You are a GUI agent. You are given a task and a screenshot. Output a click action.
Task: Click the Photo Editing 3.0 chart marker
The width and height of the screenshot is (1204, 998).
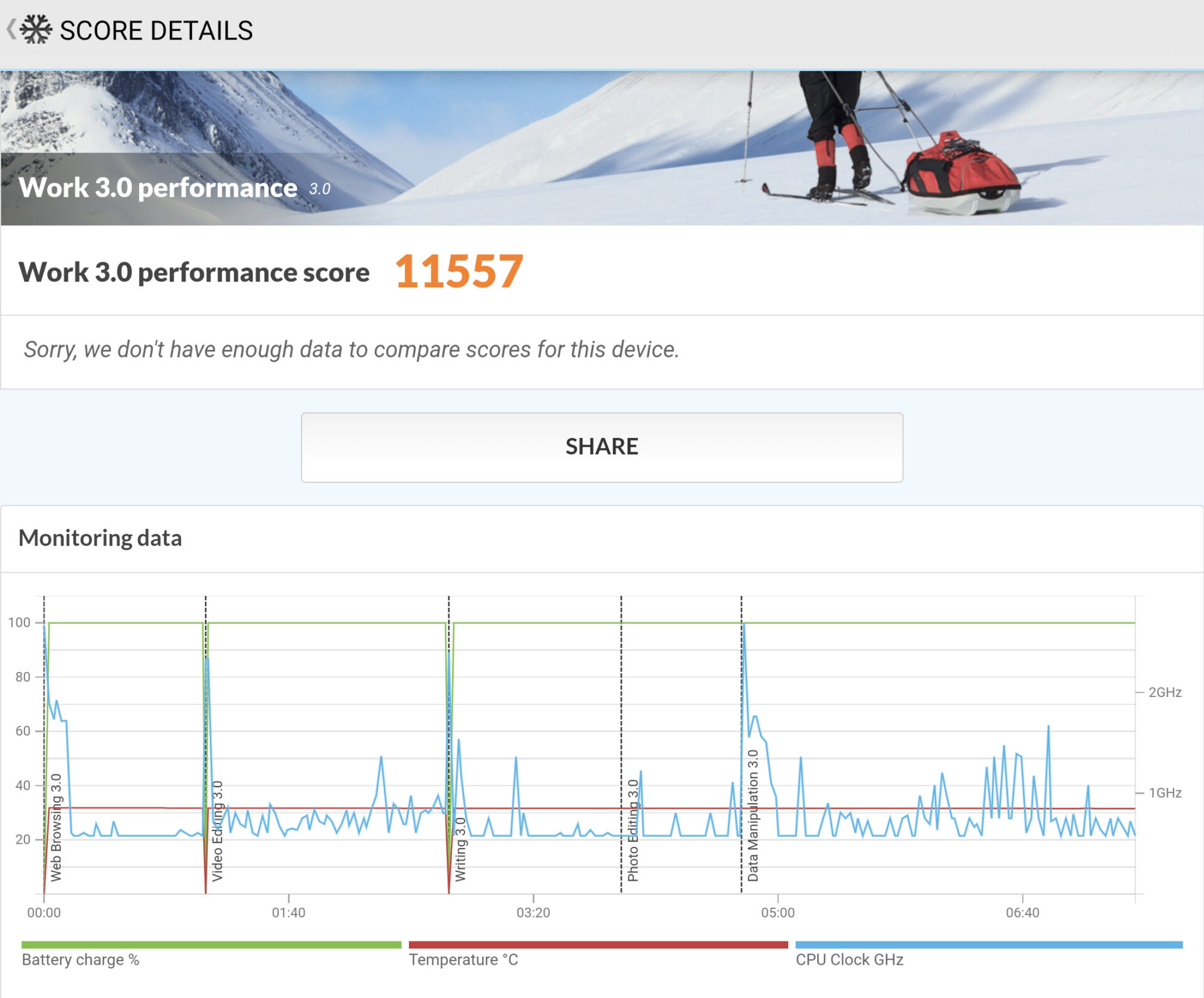[x=633, y=830]
